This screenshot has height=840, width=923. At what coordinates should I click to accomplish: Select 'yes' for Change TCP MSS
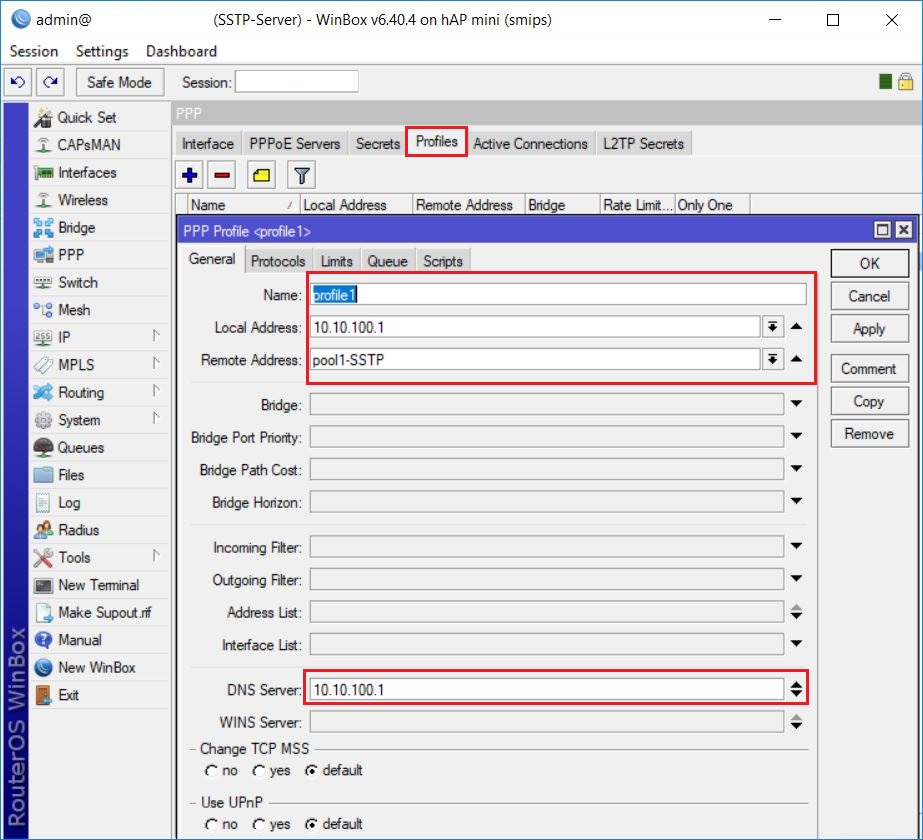pyautogui.click(x=258, y=771)
